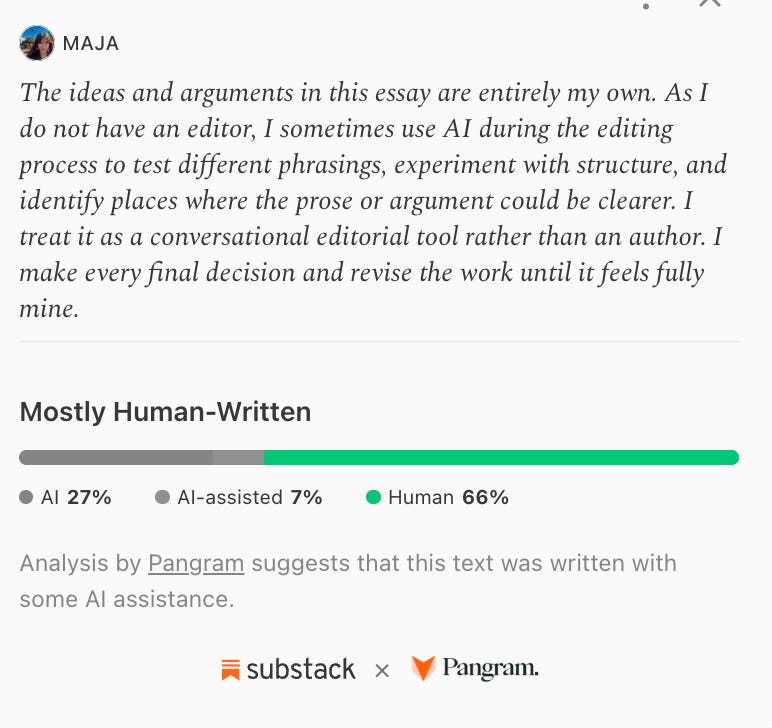Click the orange Substack bookmark icon

coord(230,670)
